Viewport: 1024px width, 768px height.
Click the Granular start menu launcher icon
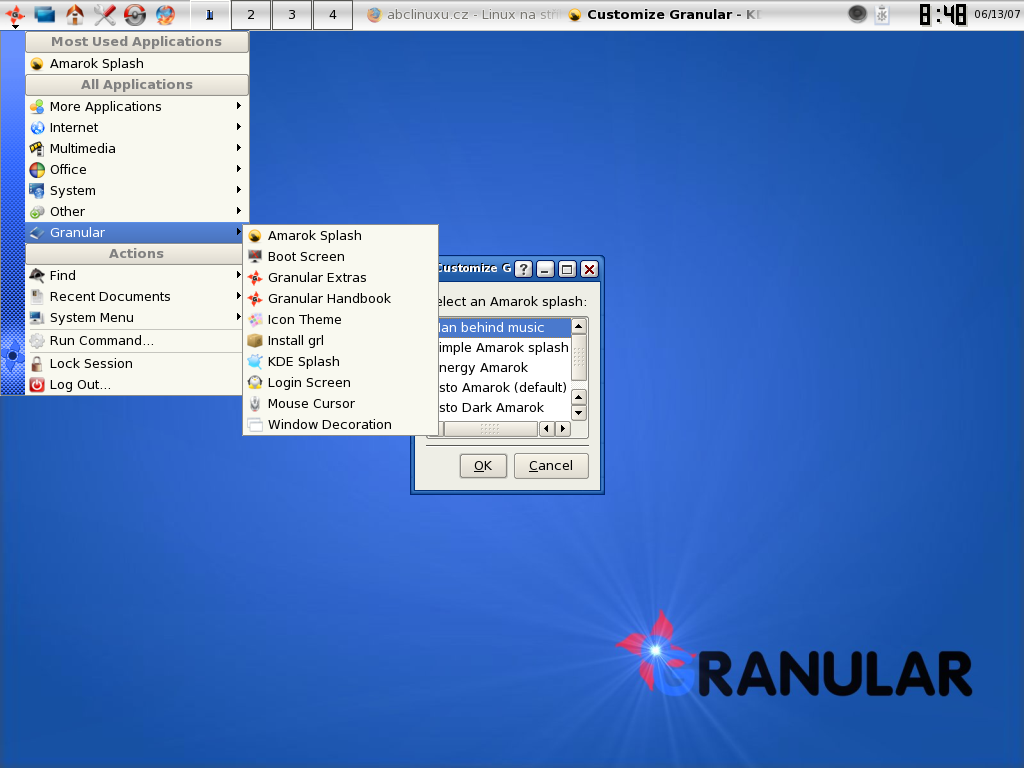15,15
